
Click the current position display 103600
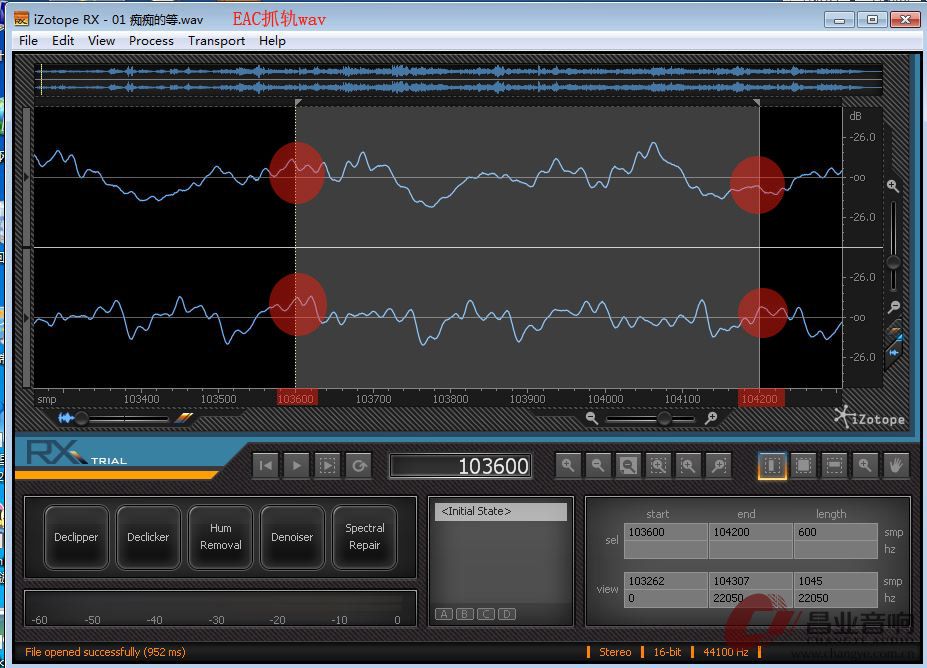click(460, 466)
